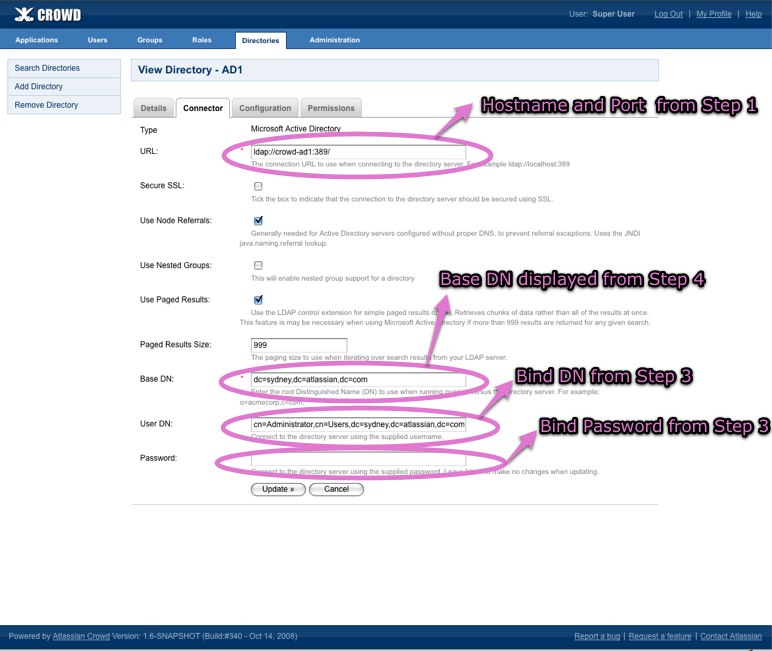This screenshot has height=651, width=772.
Task: Focus the Base DN input field
Action: 358,381
